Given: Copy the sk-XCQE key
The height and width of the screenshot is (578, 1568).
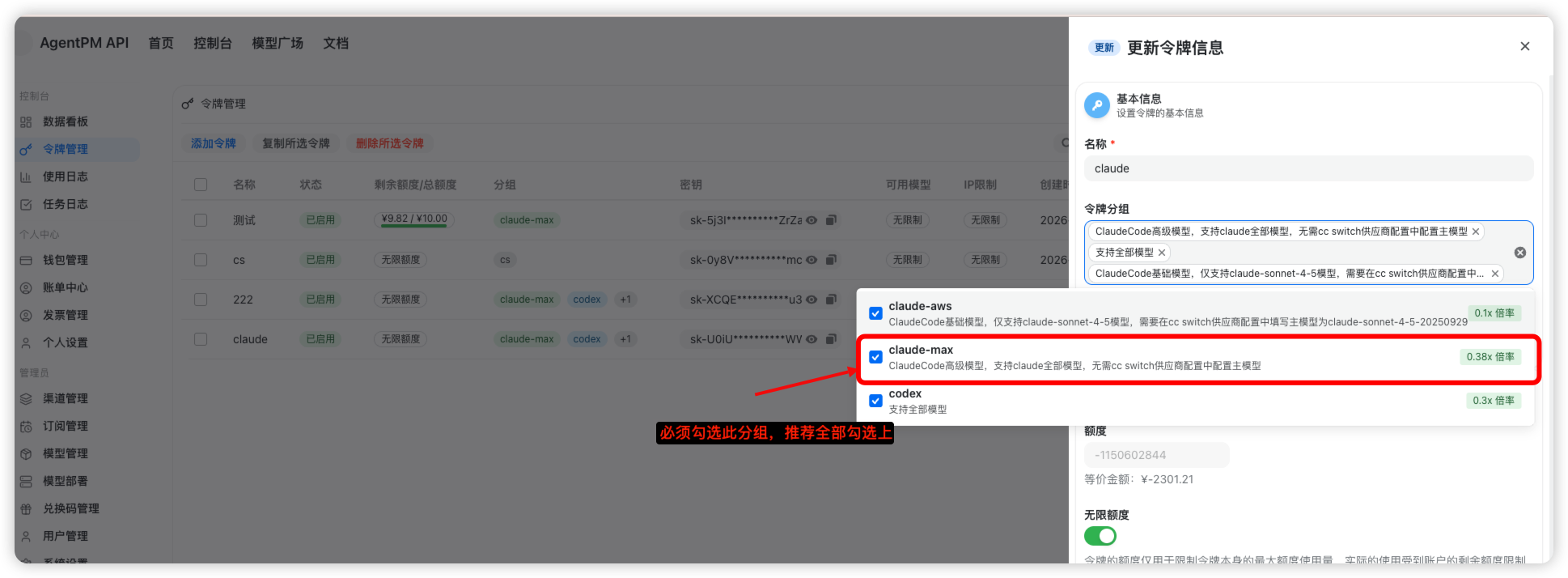Looking at the screenshot, I should coord(831,300).
